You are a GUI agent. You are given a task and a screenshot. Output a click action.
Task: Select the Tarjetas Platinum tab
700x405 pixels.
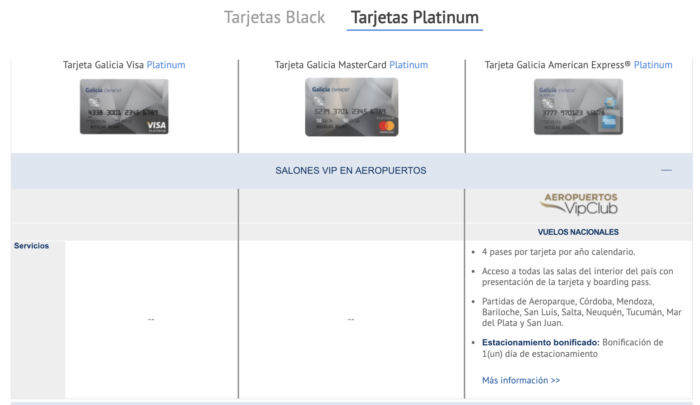tap(414, 18)
